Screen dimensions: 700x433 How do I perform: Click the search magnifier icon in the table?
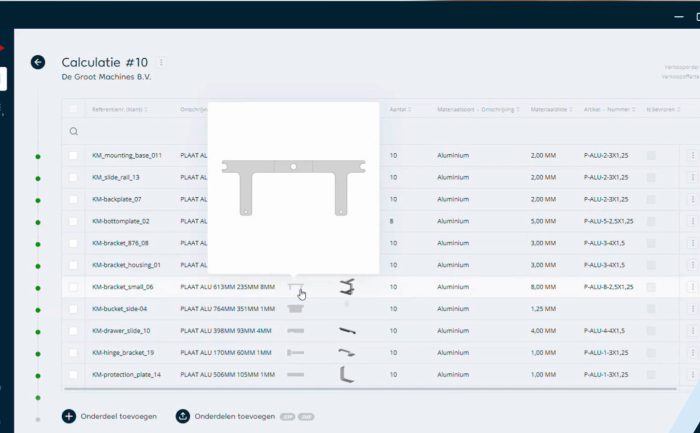point(73,131)
